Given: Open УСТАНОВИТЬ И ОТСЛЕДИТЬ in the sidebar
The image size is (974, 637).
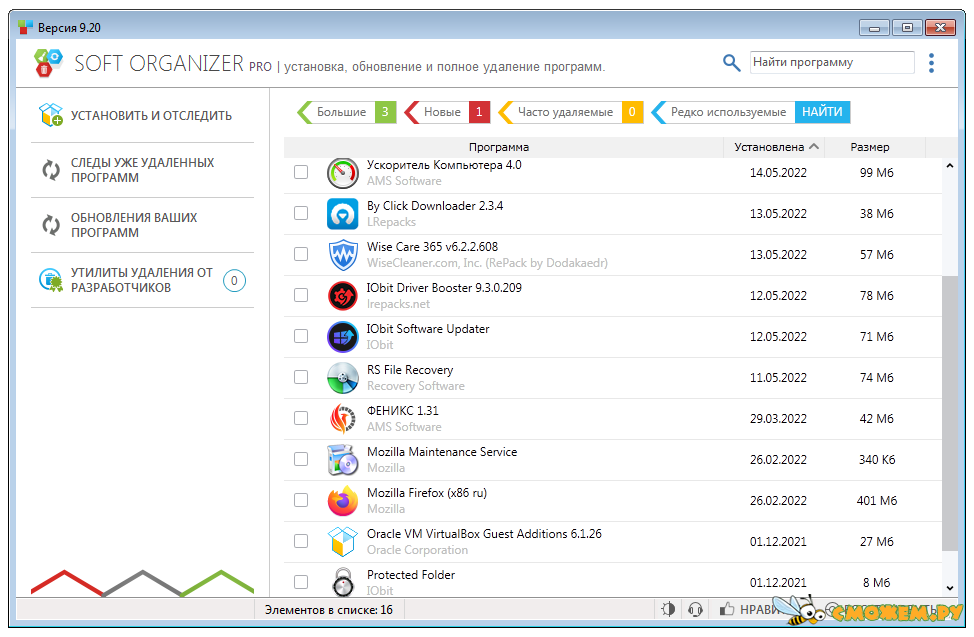Looking at the screenshot, I should pos(142,116).
